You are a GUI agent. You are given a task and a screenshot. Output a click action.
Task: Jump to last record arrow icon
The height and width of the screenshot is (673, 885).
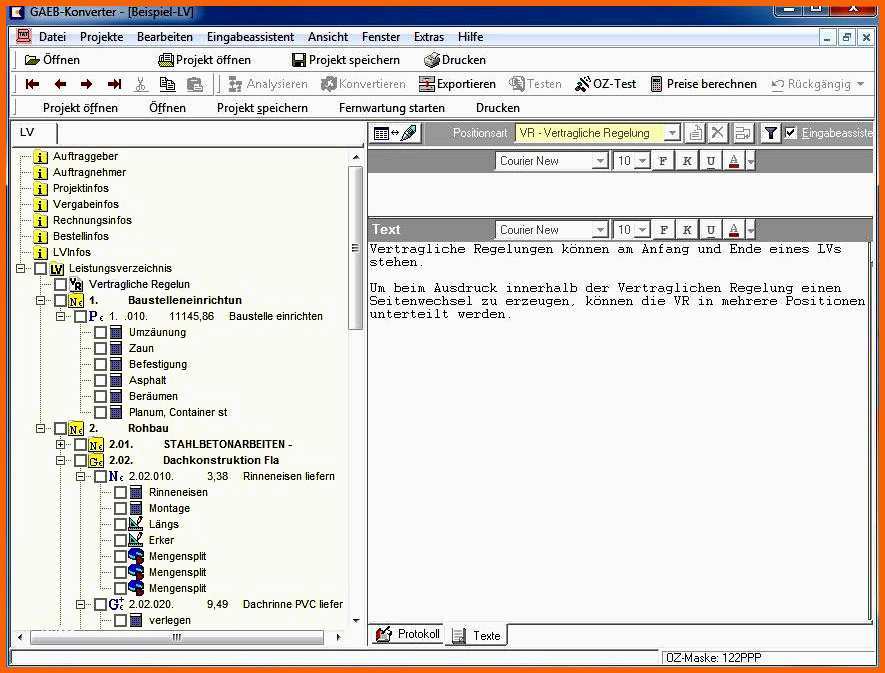[x=114, y=84]
